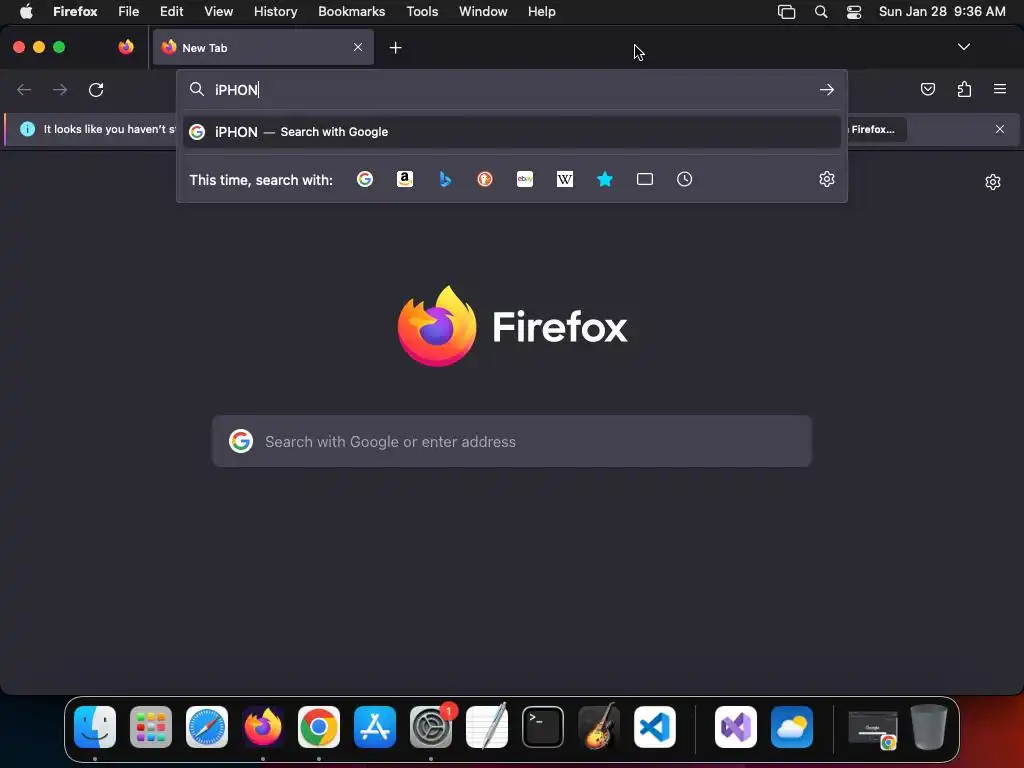Viewport: 1024px width, 768px height.
Task: Open Visual Studio purple icon in Dock
Action: point(736,727)
